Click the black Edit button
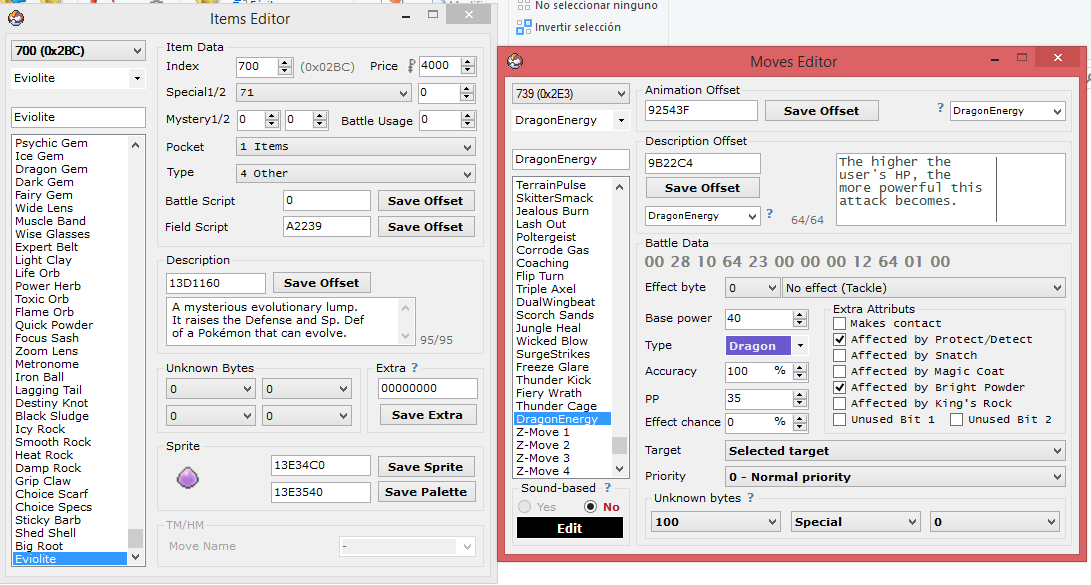 point(569,528)
